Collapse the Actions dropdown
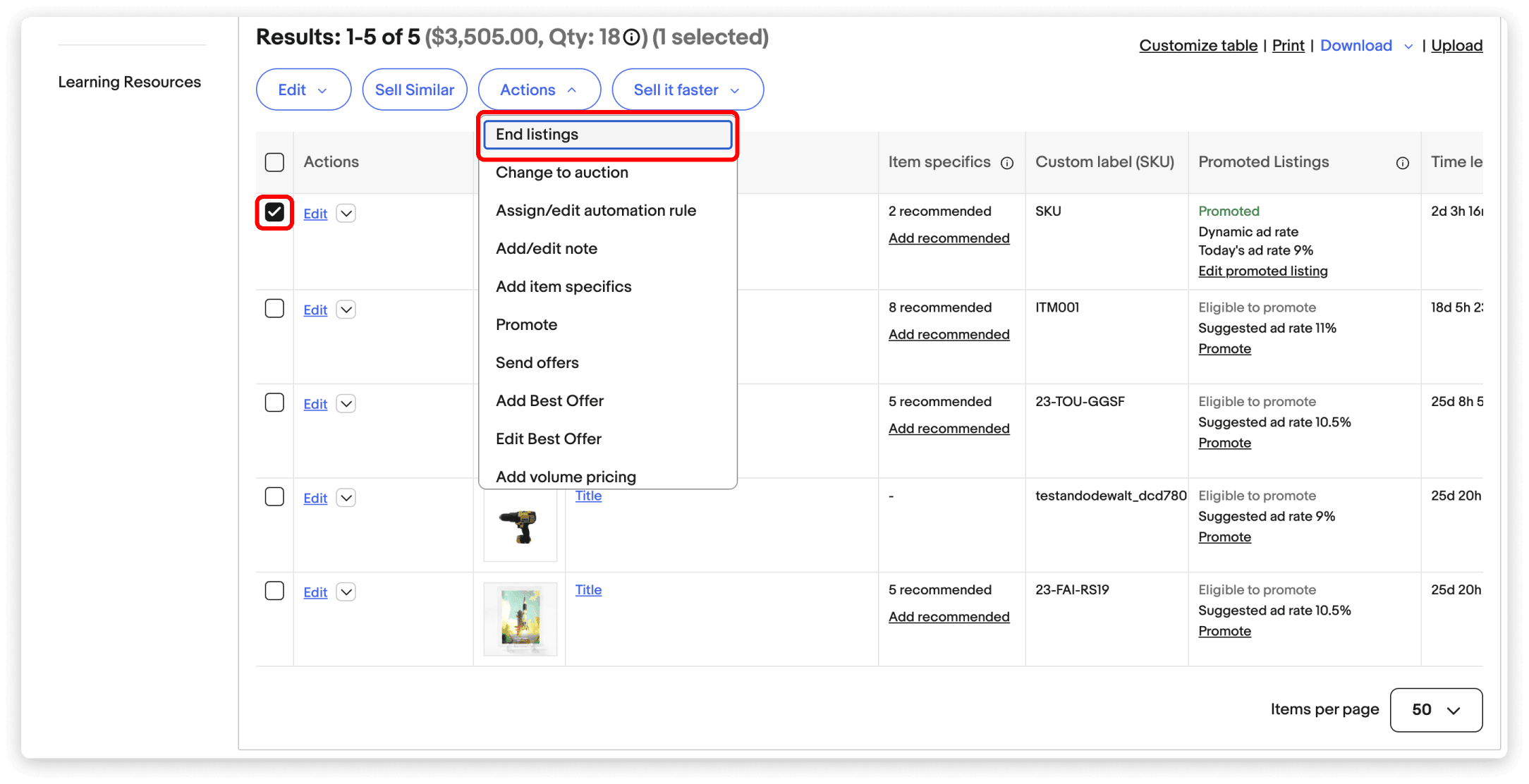The height and width of the screenshot is (784, 1529). pyautogui.click(x=539, y=89)
